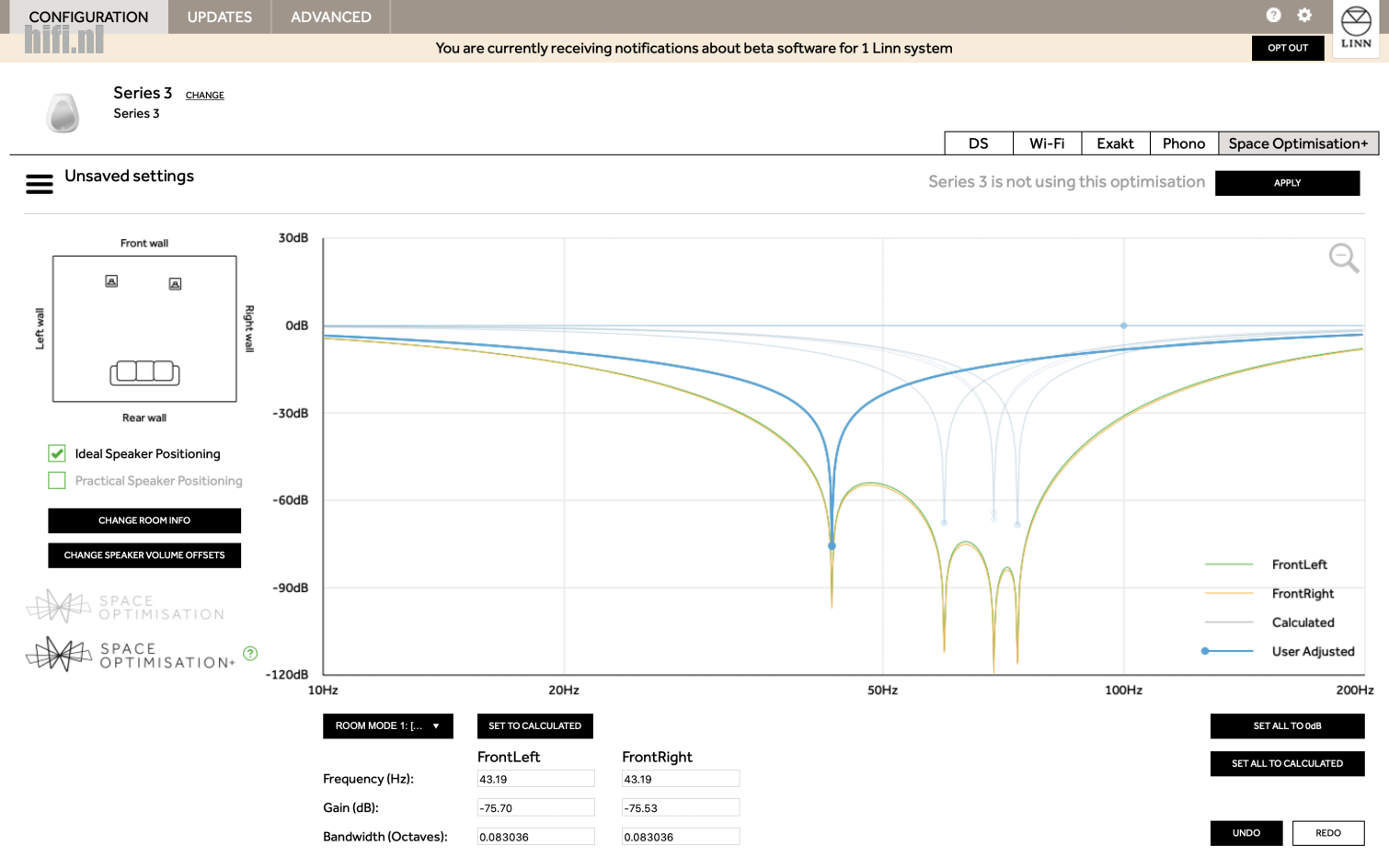Click the FrontLeft Bandwidth field
The height and width of the screenshot is (868, 1389).
click(536, 837)
